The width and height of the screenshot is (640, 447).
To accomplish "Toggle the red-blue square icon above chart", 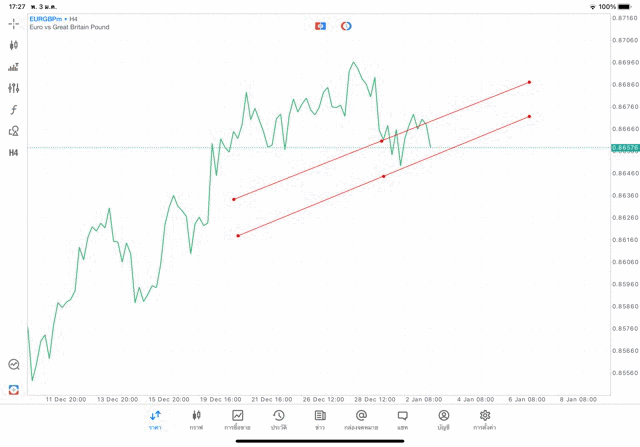I will point(320,26).
